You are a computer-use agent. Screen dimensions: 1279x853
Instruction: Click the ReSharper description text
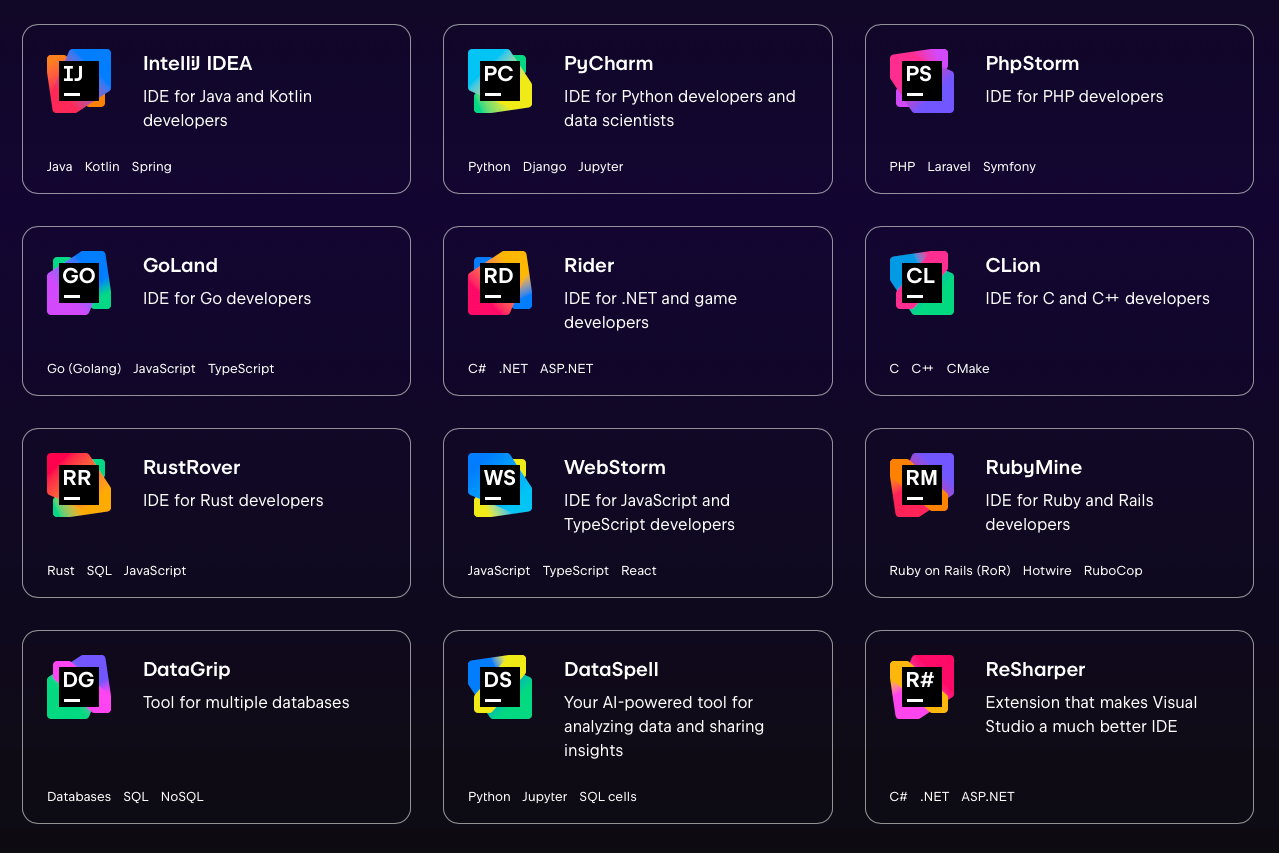tap(1090, 714)
